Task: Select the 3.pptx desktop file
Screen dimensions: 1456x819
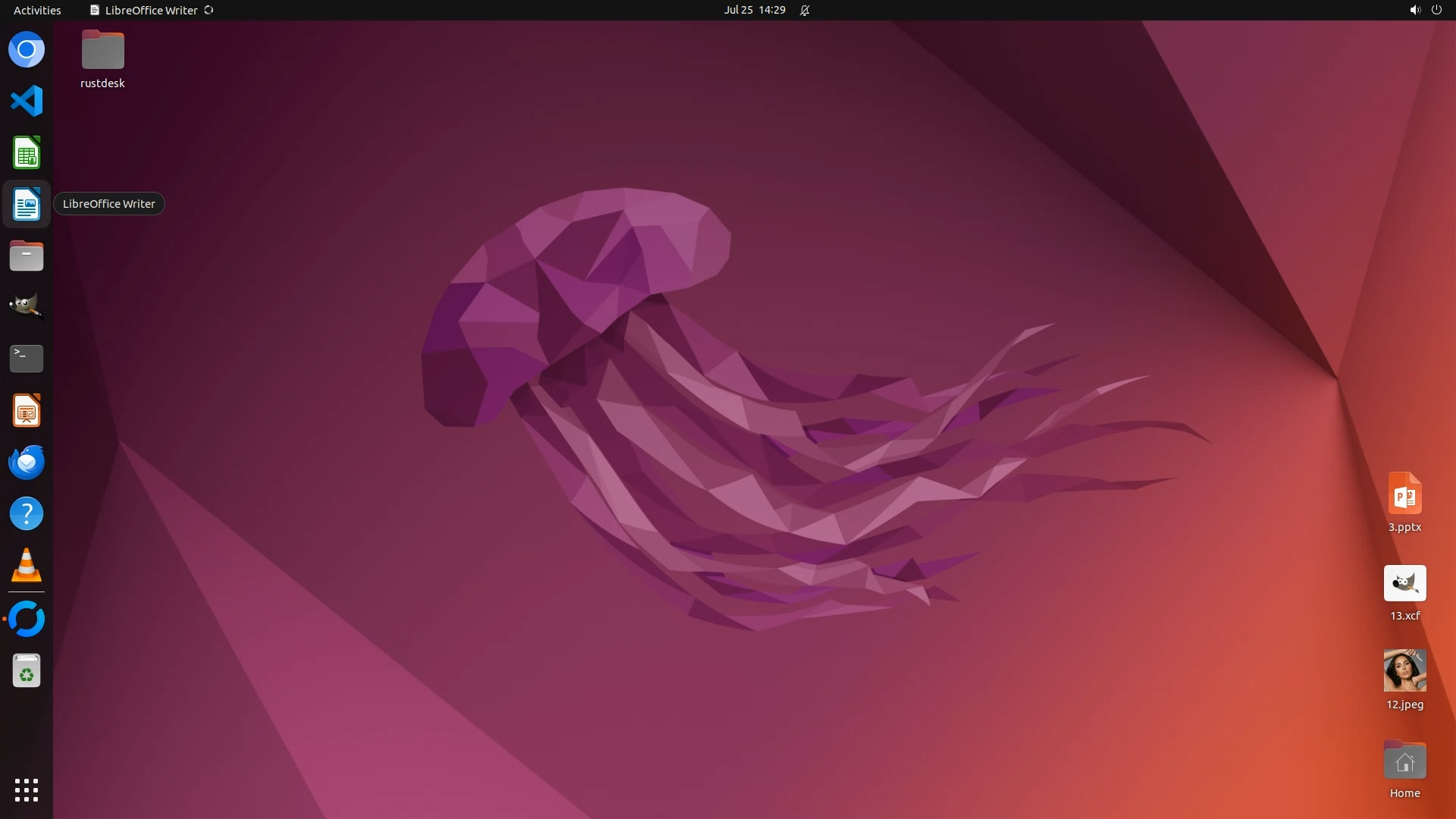Action: click(1404, 494)
